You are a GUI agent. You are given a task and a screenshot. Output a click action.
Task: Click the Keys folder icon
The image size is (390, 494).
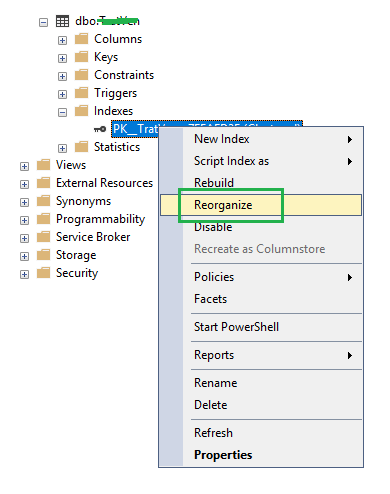coord(81,57)
